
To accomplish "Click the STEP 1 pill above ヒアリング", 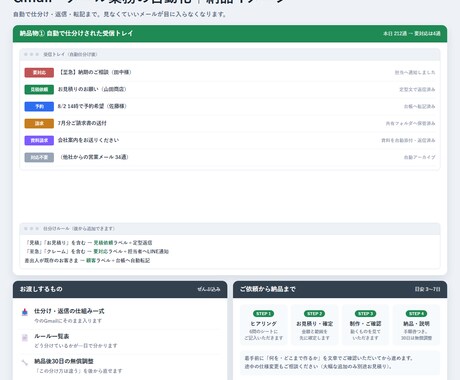I will (263, 314).
